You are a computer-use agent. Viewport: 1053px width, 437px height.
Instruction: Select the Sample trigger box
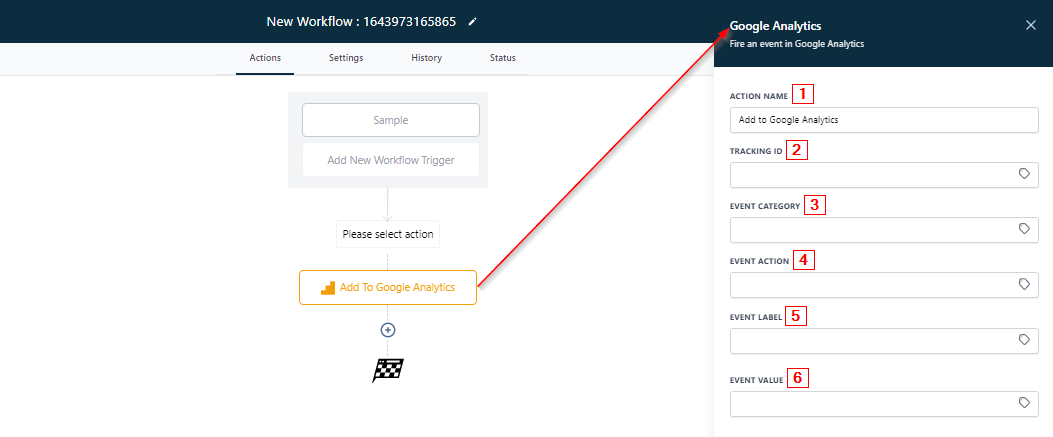click(391, 120)
